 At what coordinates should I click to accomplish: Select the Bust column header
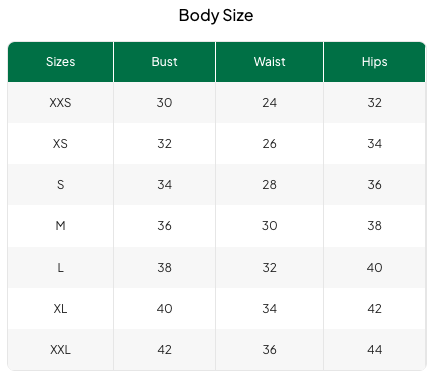tap(164, 62)
